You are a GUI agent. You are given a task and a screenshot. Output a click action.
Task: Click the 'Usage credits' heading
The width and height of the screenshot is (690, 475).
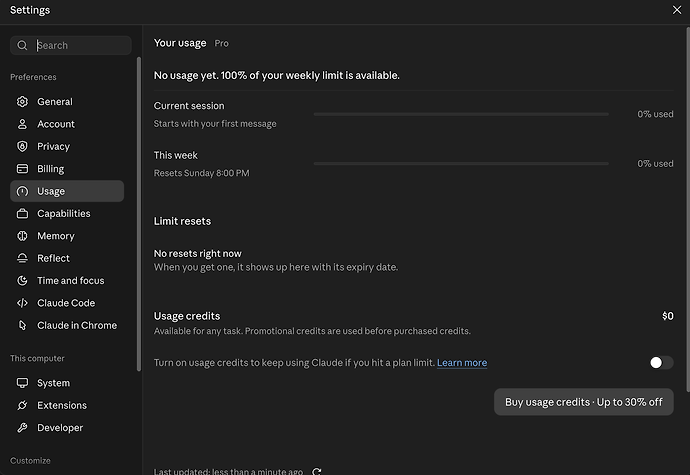(x=187, y=316)
